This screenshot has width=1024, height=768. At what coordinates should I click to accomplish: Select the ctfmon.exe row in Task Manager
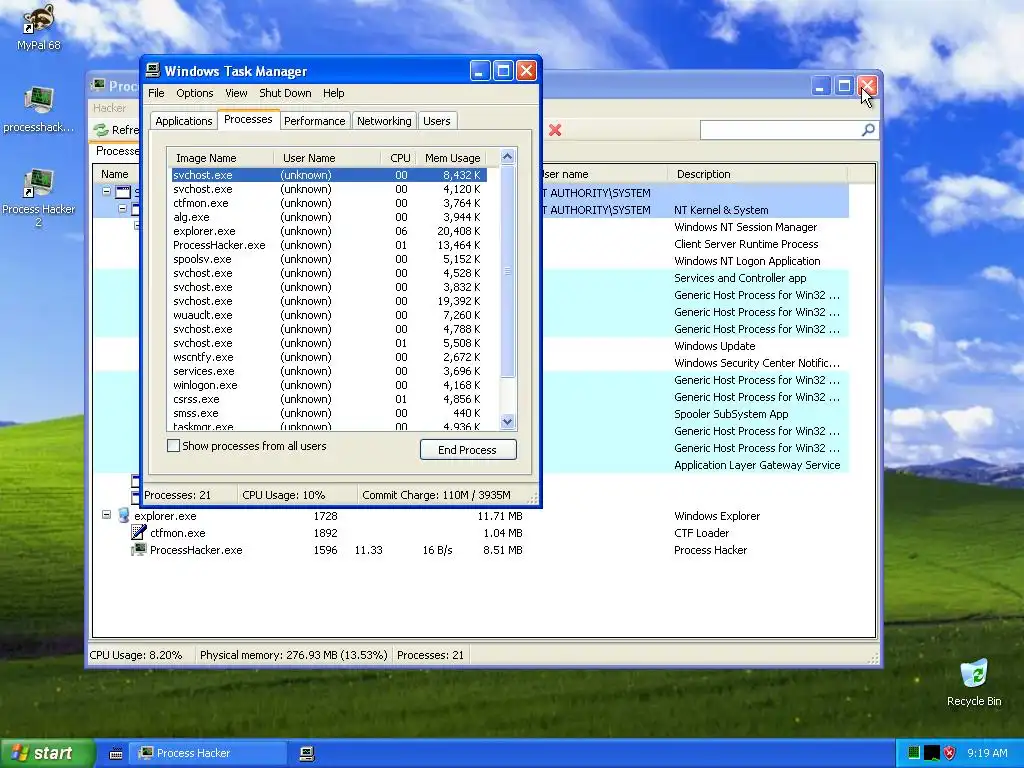tap(328, 203)
